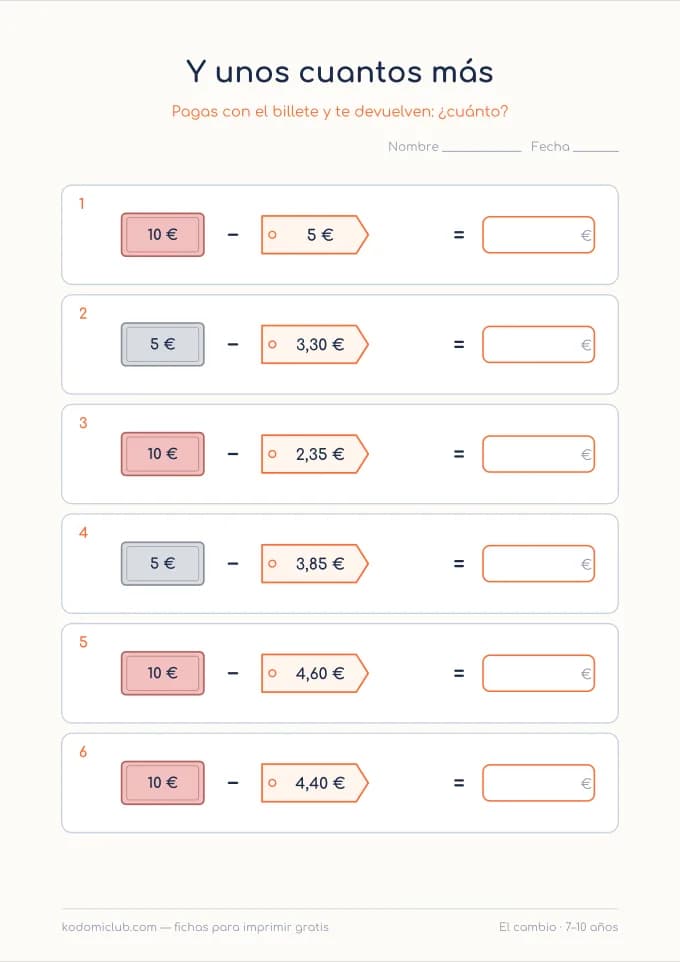680x962 pixels.
Task: Click the answer box for 5 € minus 3,30 €
Action: click(x=538, y=344)
